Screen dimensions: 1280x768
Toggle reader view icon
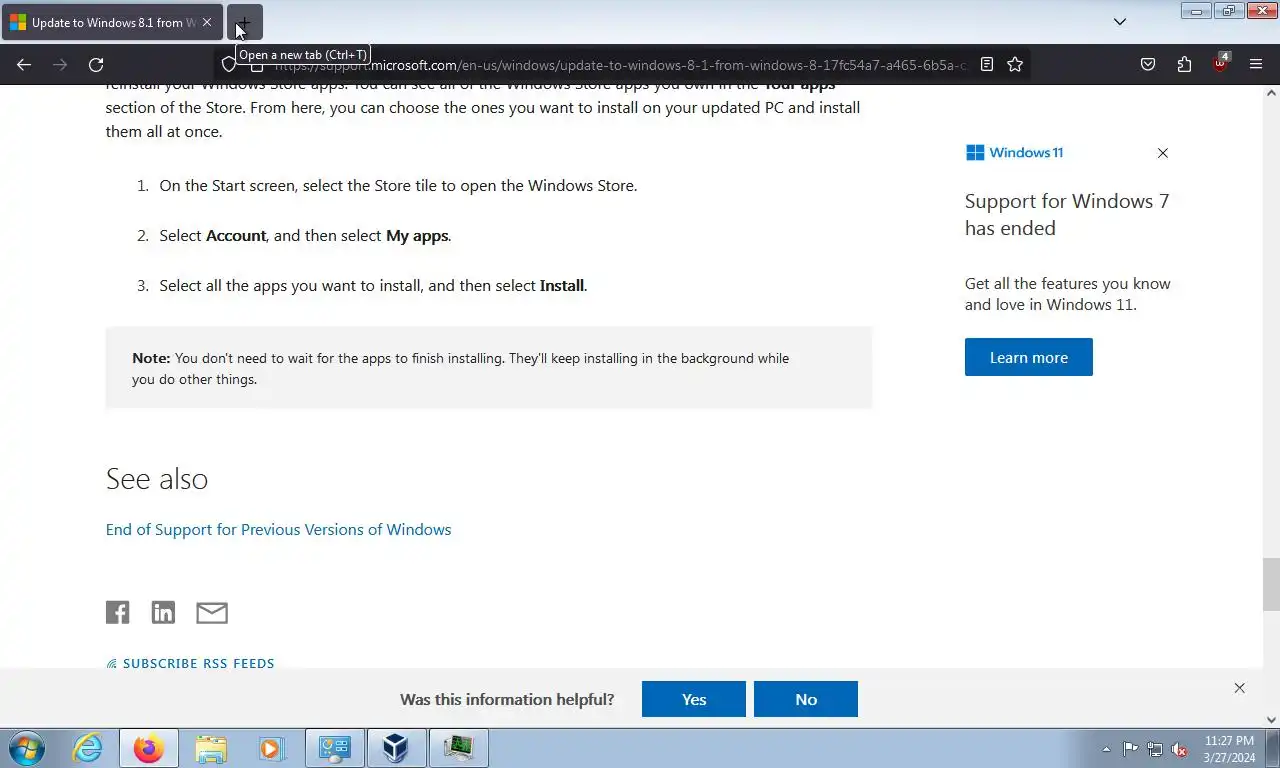pyautogui.click(x=987, y=64)
